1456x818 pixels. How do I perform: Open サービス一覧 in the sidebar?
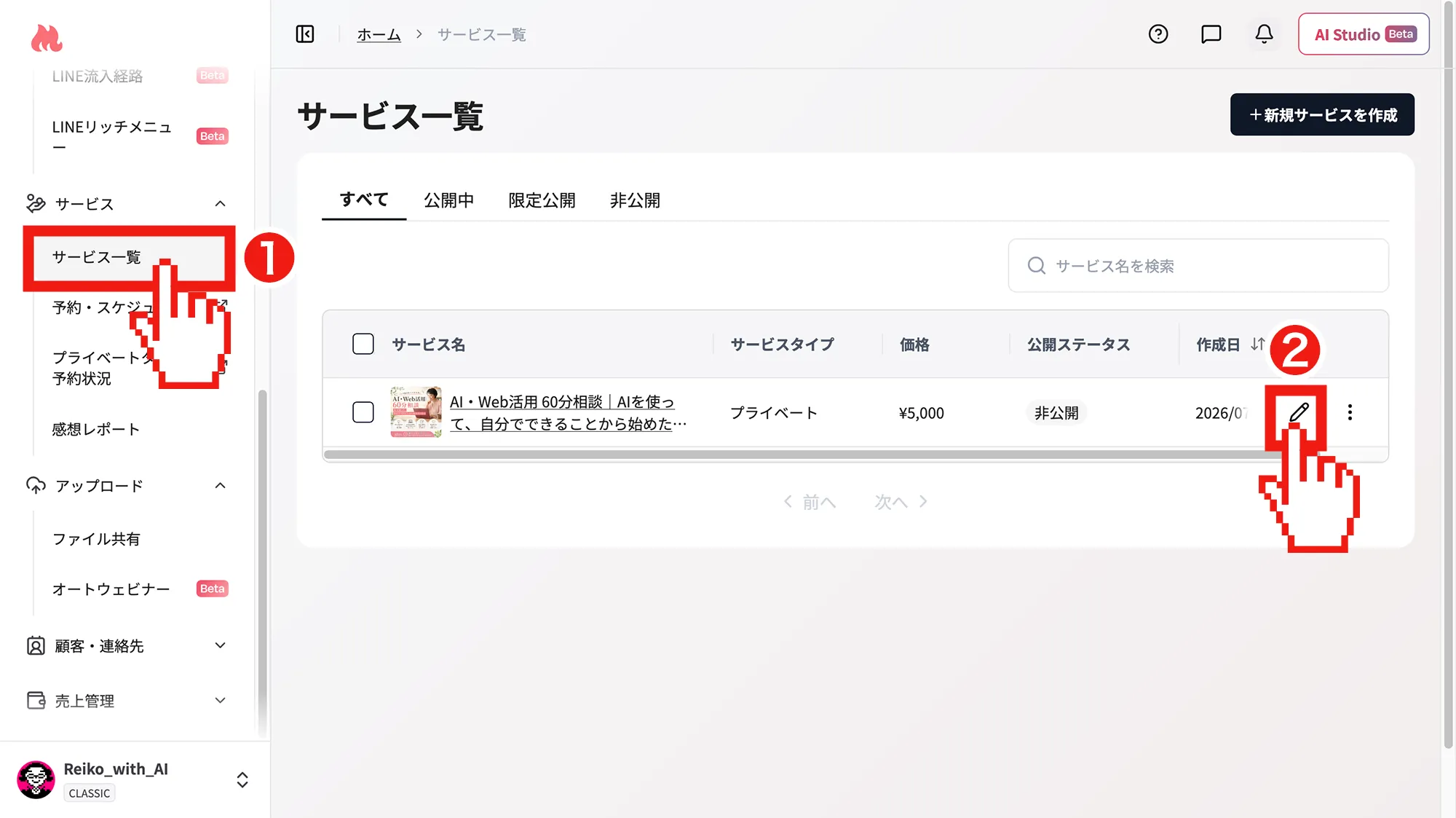[x=97, y=257]
